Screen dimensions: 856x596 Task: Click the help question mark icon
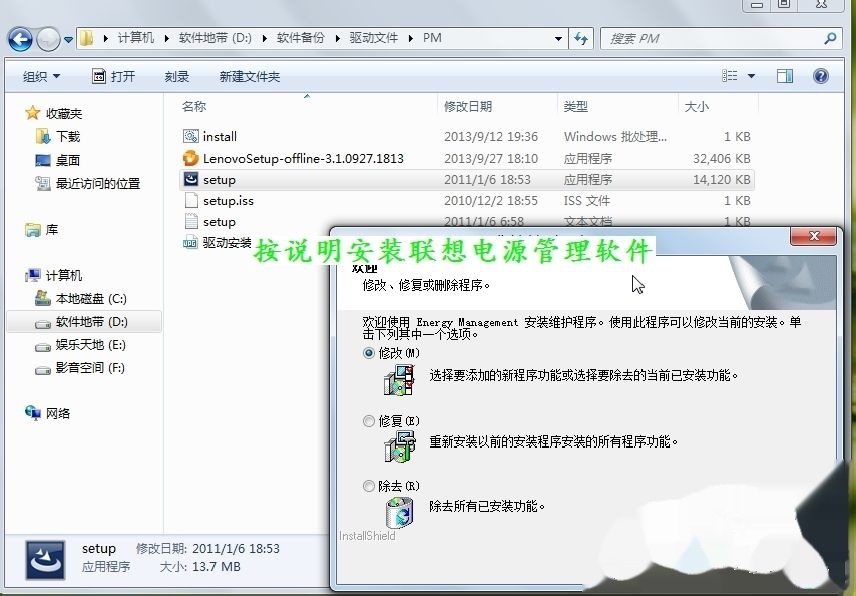[x=821, y=76]
